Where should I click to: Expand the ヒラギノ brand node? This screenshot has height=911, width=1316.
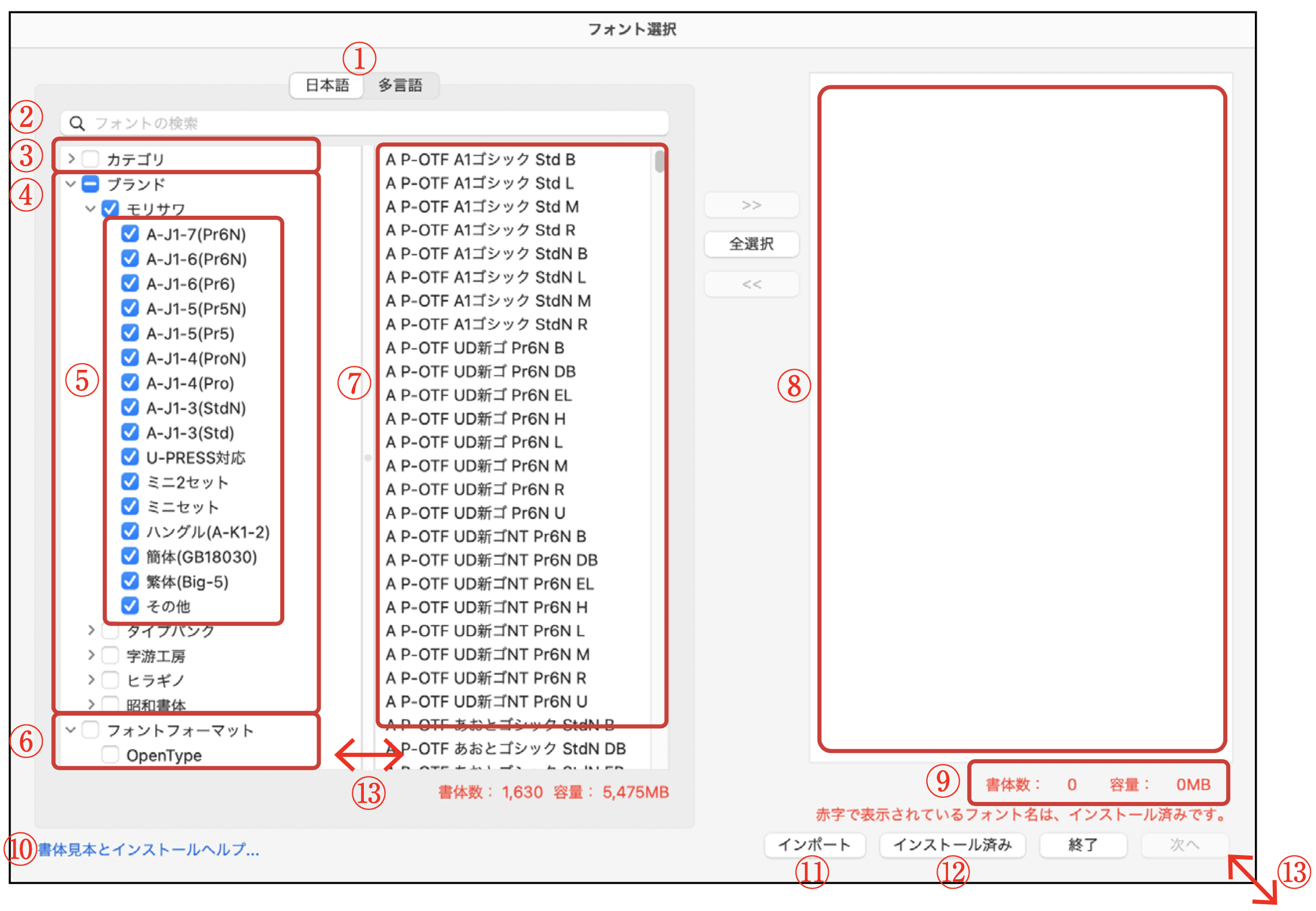91,680
